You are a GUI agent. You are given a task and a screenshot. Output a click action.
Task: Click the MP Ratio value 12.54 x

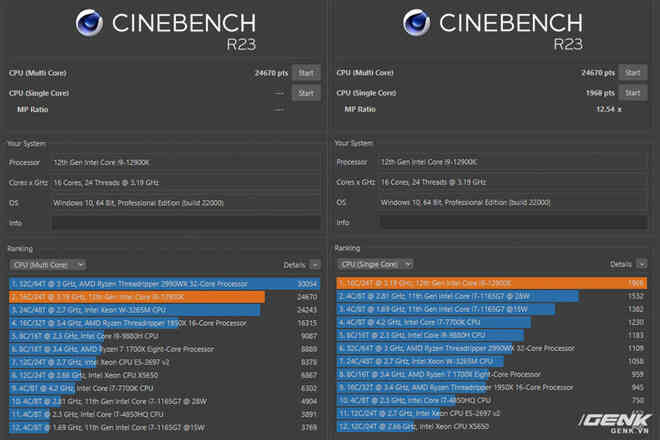click(x=609, y=109)
